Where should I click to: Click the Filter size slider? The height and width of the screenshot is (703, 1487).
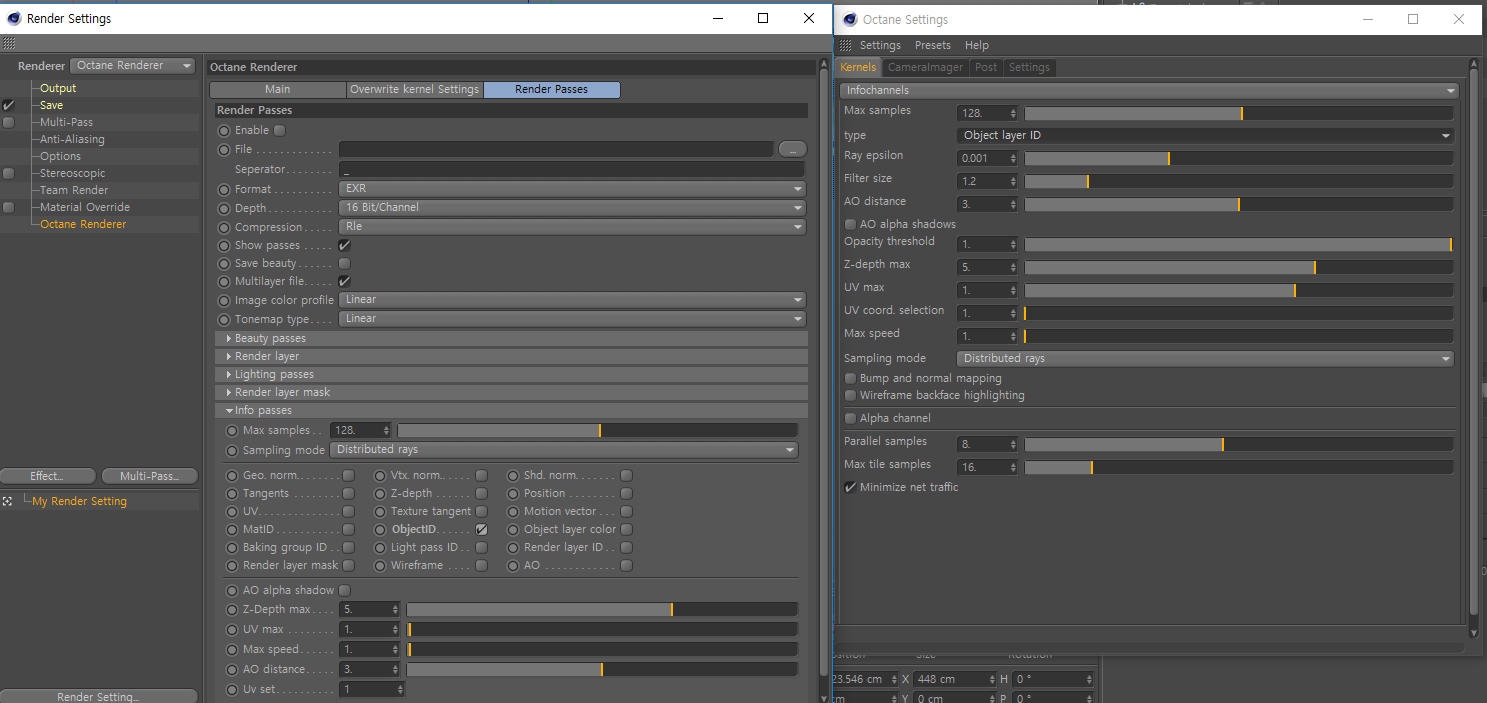(x=1239, y=181)
